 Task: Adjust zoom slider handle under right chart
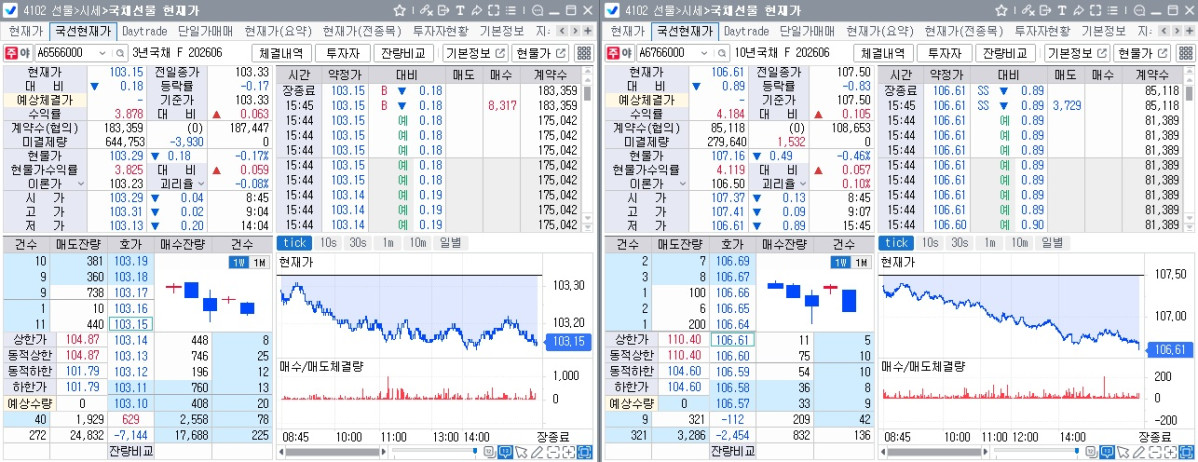pos(1077,452)
